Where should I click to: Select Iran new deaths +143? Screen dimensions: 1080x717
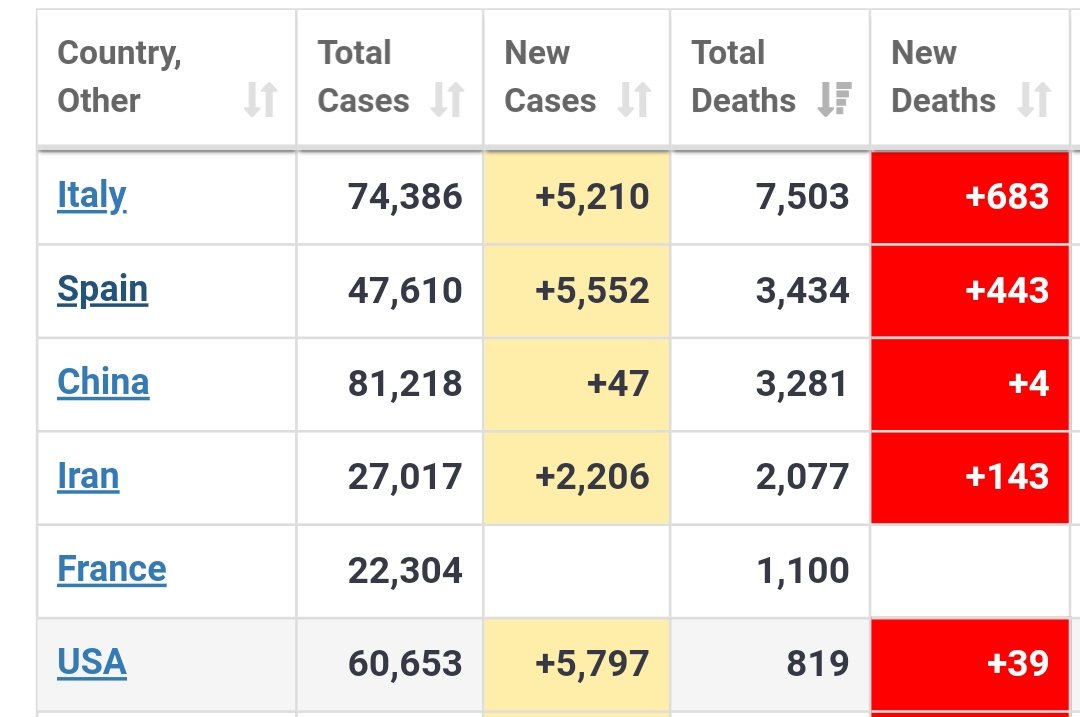tap(1007, 477)
